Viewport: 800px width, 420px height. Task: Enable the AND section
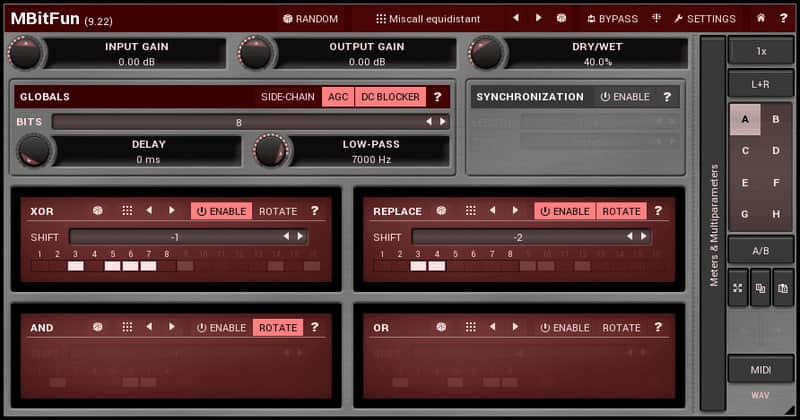(x=221, y=328)
